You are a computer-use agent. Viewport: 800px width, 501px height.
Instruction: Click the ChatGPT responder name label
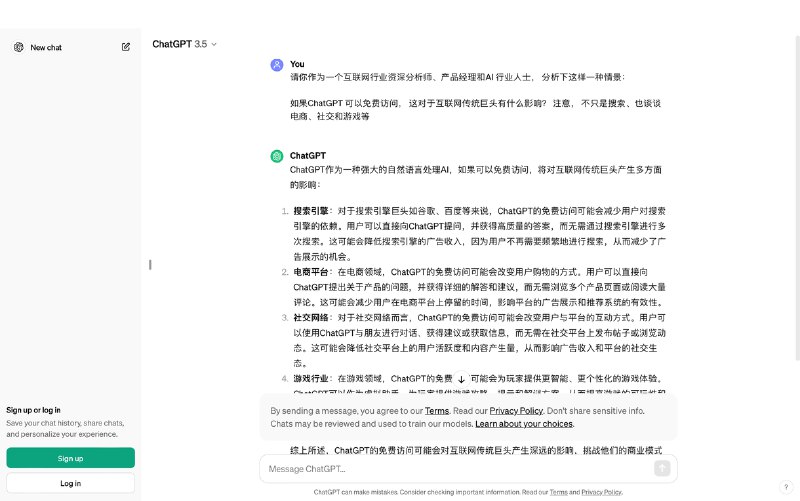308,156
